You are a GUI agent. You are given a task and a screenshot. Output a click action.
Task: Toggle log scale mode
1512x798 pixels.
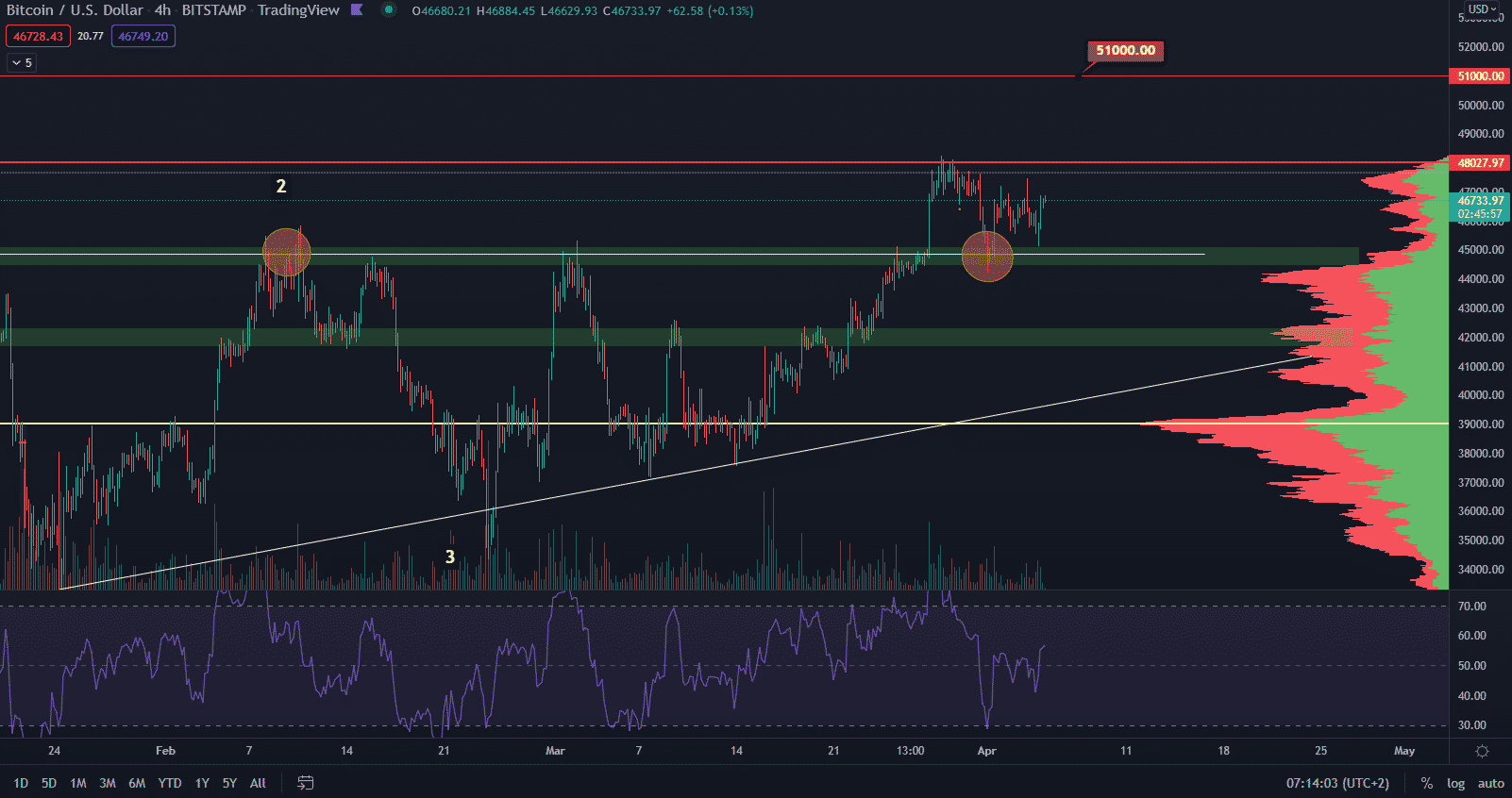click(x=1455, y=783)
